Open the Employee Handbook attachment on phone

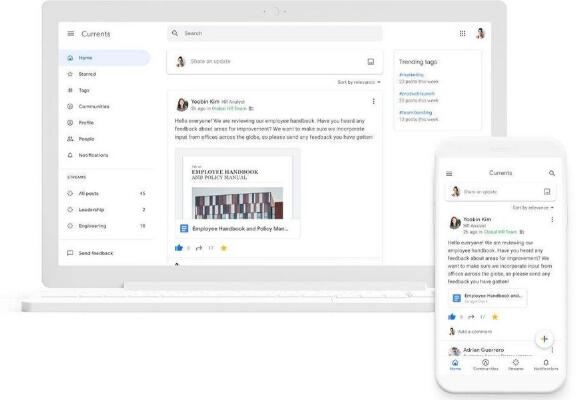coord(488,298)
